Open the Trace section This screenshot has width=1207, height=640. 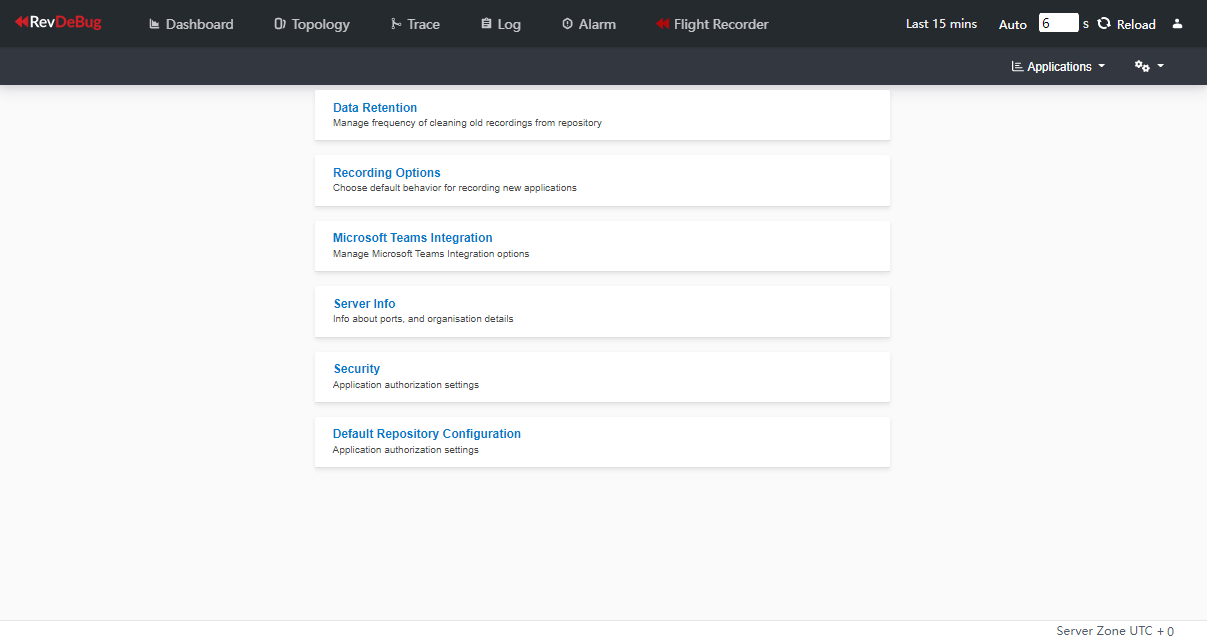(415, 24)
